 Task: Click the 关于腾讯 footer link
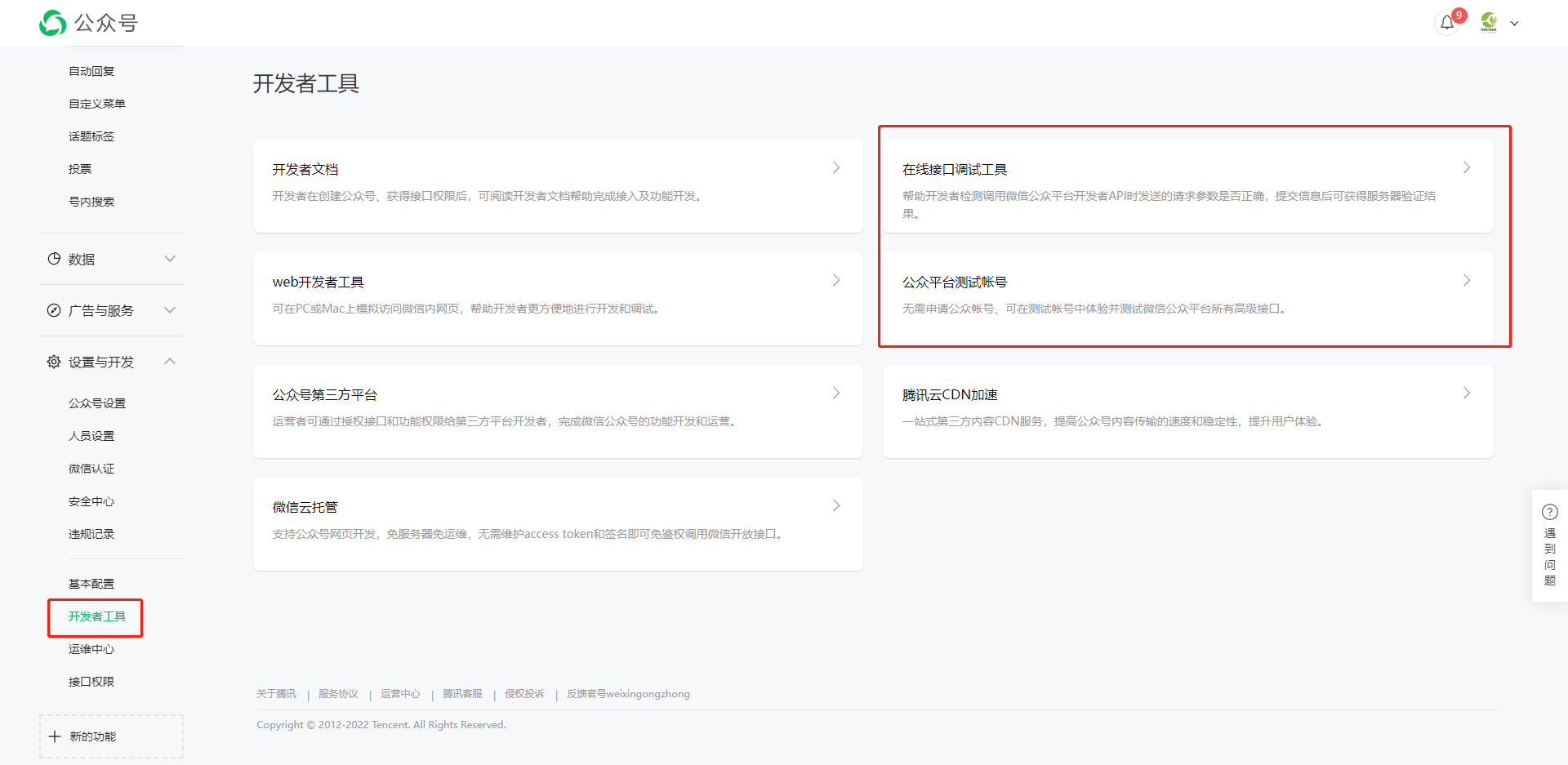tap(277, 694)
